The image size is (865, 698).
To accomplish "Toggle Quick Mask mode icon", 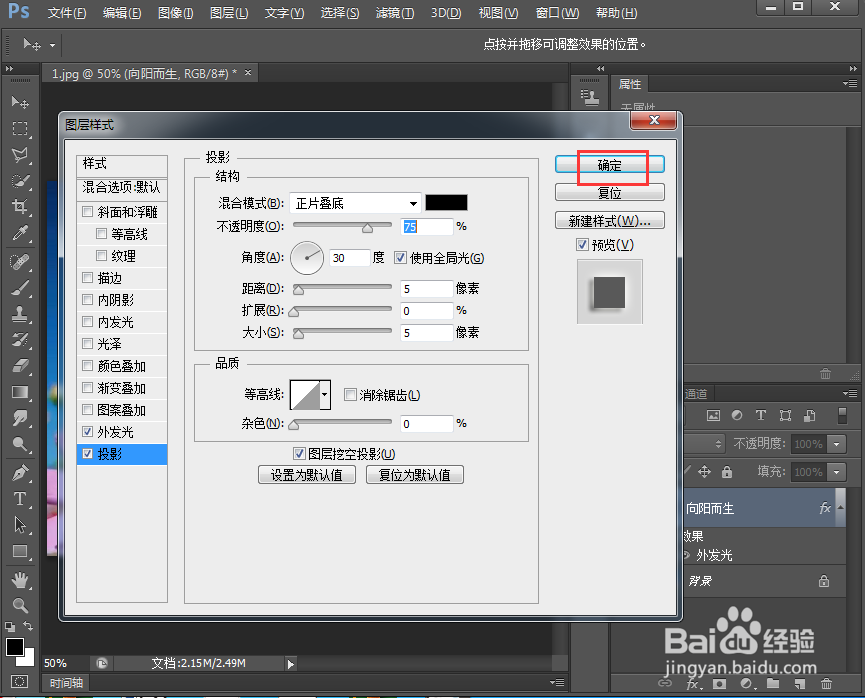I will (x=19, y=681).
